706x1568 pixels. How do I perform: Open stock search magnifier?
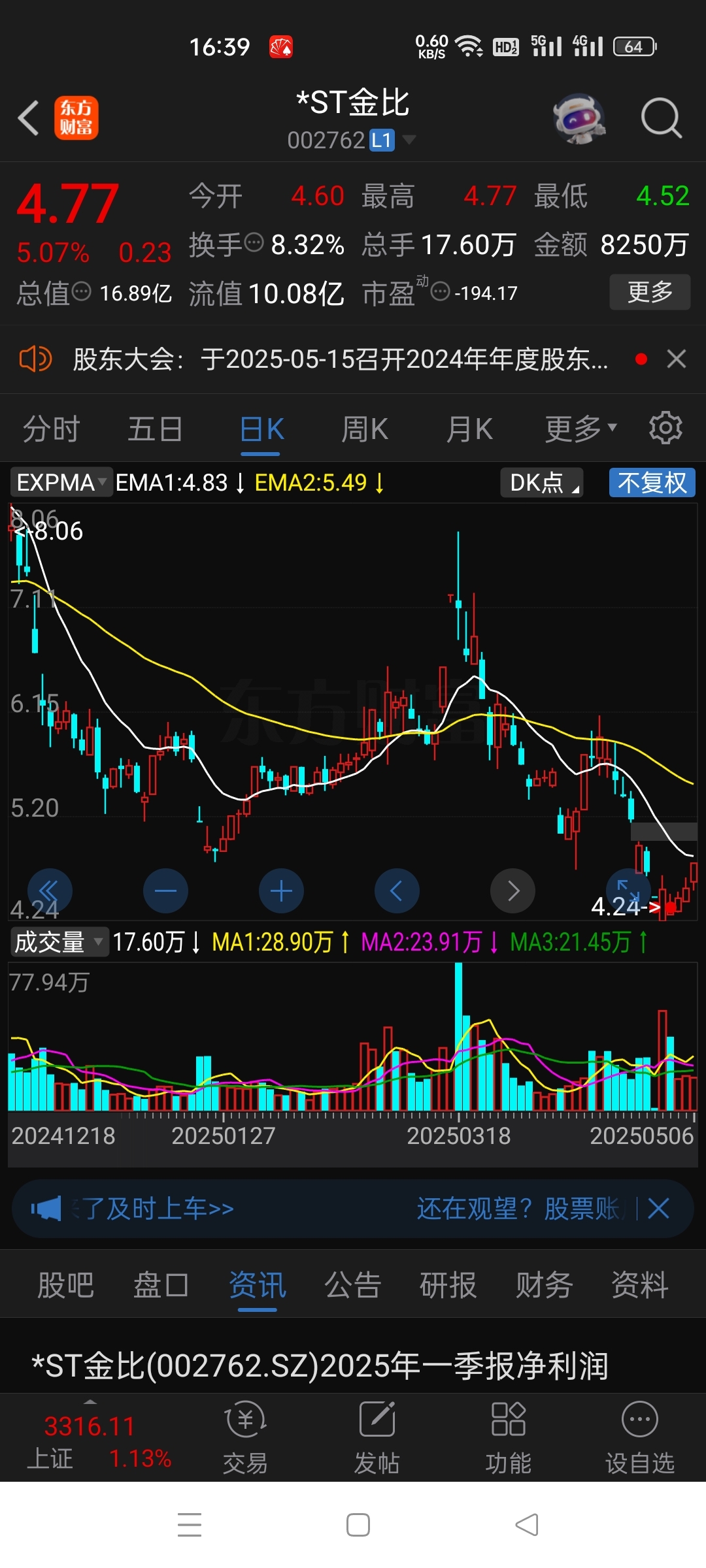click(662, 118)
